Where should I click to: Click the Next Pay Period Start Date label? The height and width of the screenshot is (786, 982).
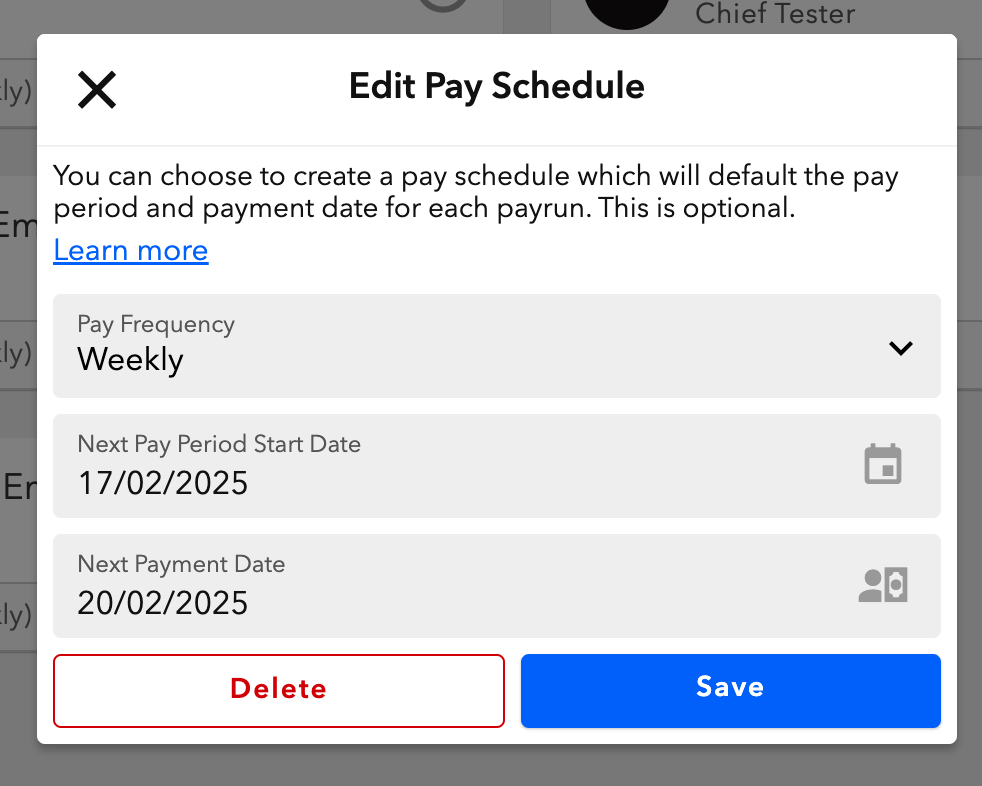pos(219,443)
